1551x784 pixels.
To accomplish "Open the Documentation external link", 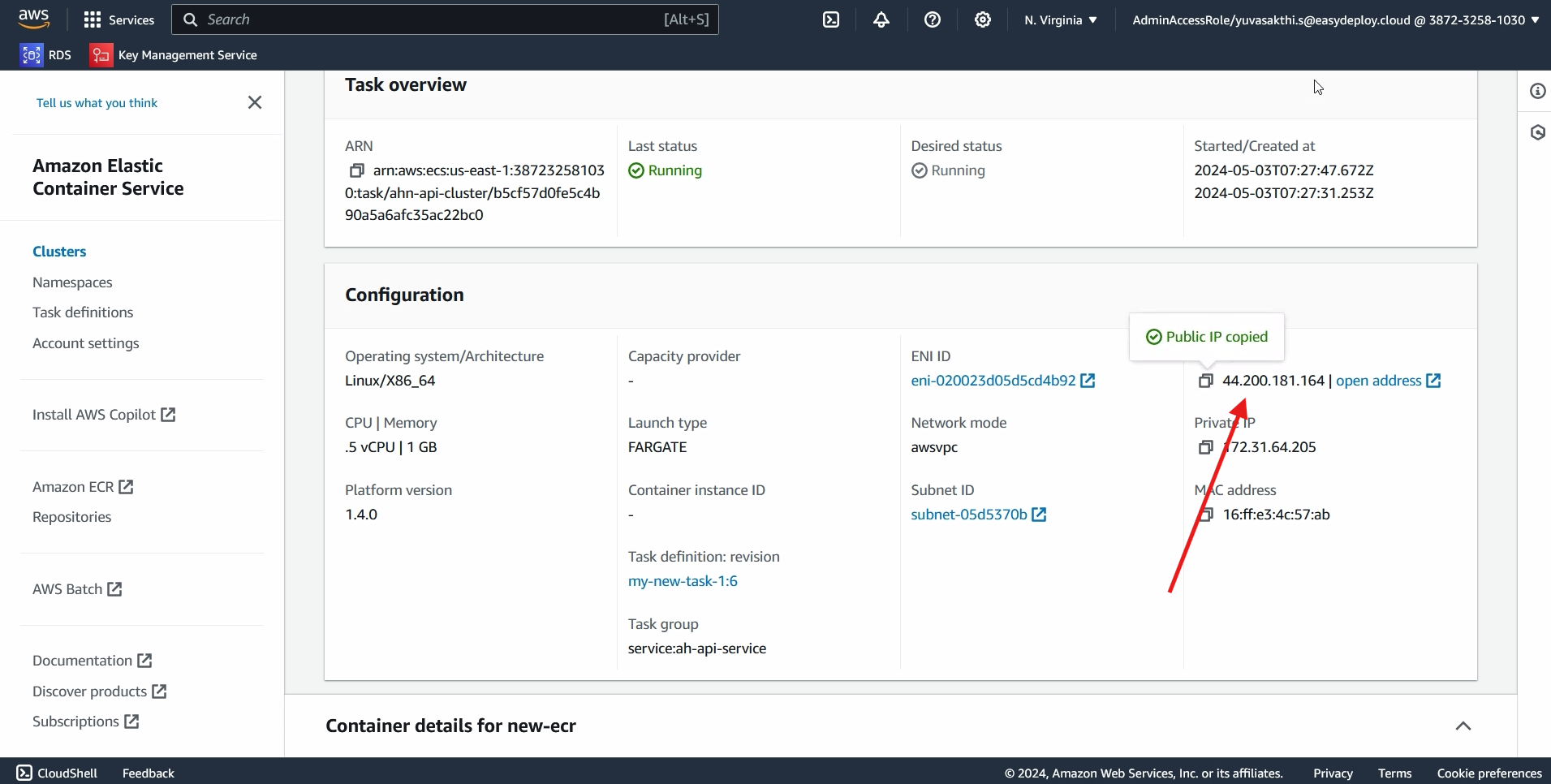I will (x=93, y=661).
